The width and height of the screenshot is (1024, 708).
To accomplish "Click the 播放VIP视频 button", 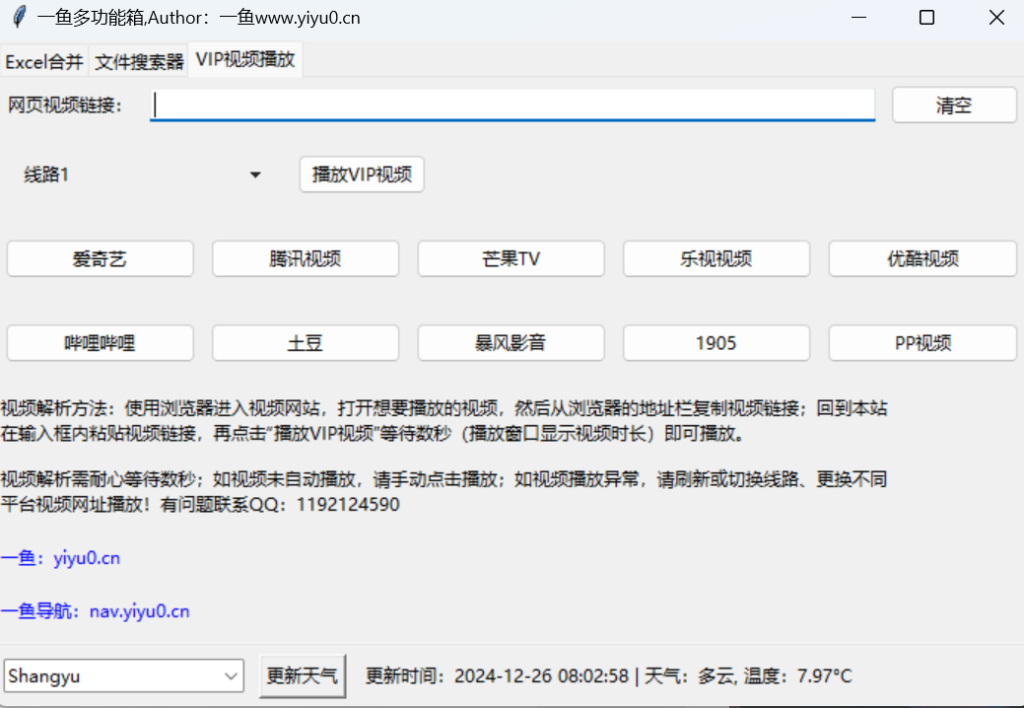I will pos(362,174).
